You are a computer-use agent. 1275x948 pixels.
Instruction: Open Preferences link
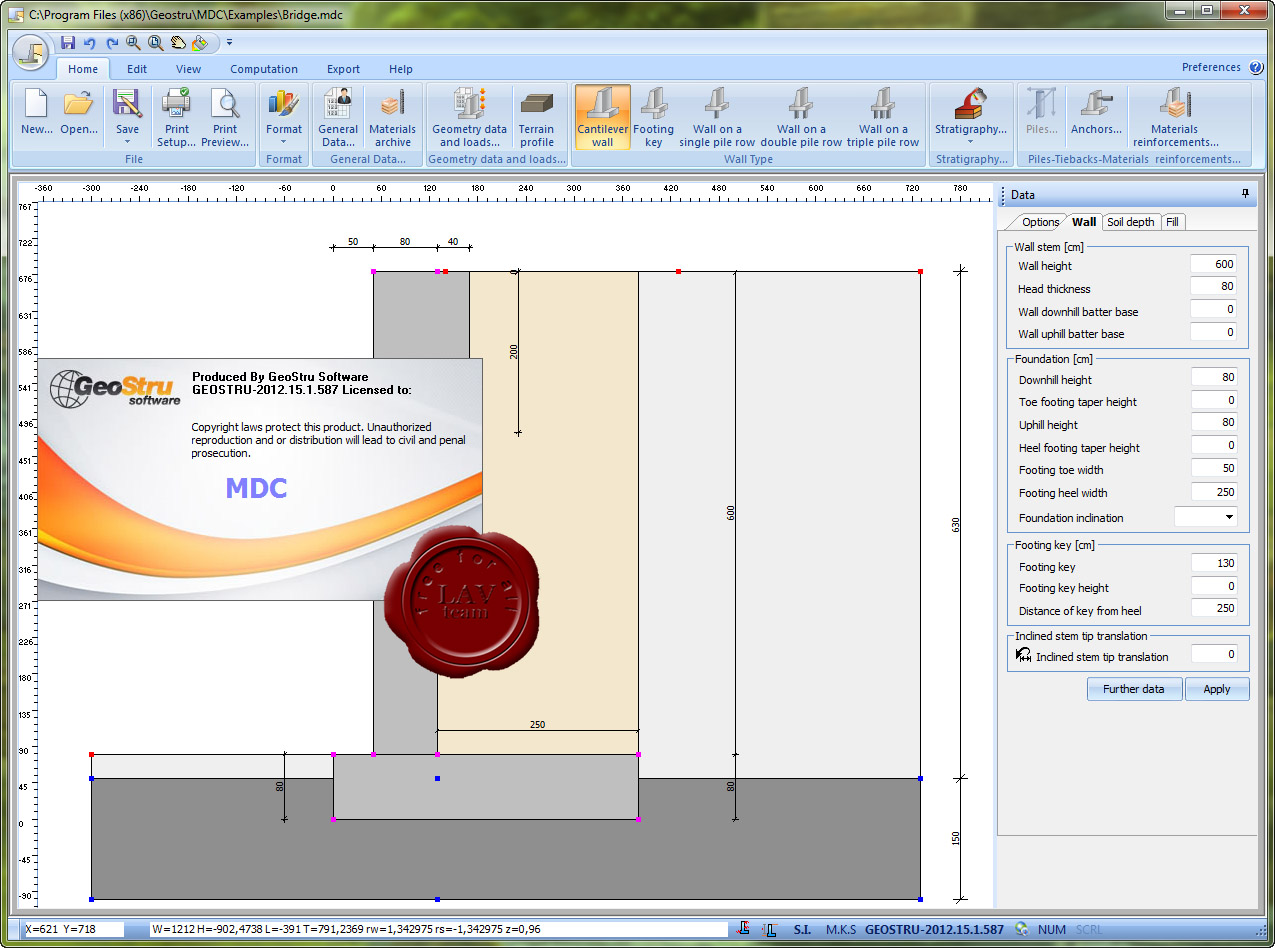pos(1211,67)
